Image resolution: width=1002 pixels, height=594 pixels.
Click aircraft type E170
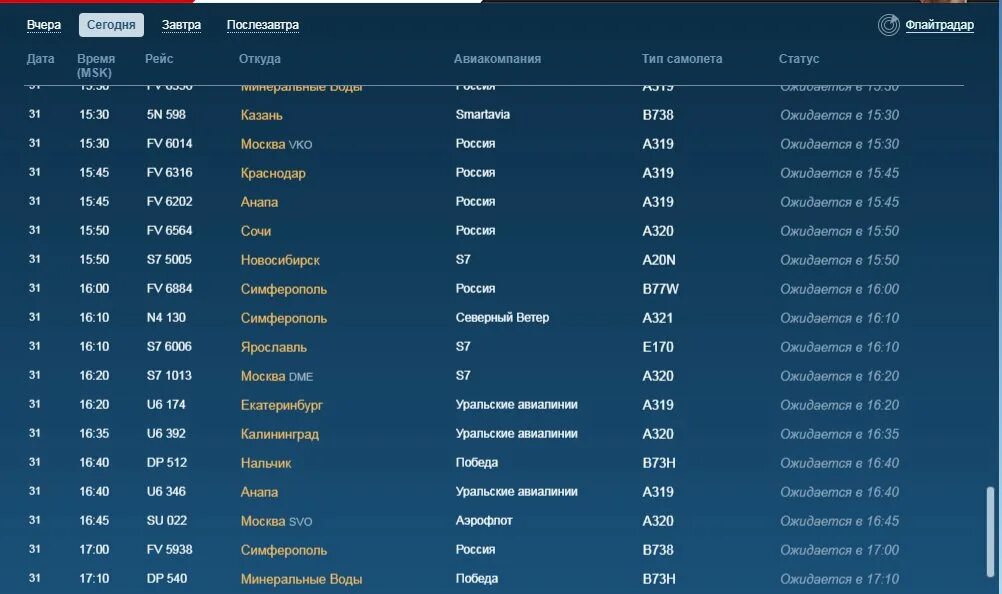[x=658, y=347]
